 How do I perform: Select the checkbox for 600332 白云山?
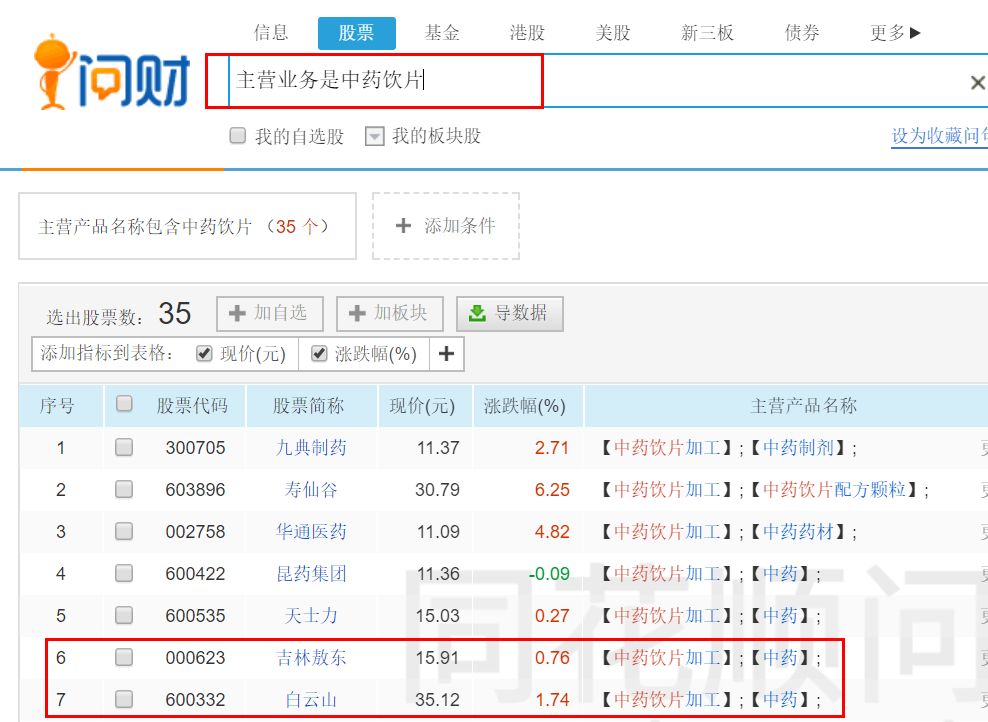click(124, 699)
